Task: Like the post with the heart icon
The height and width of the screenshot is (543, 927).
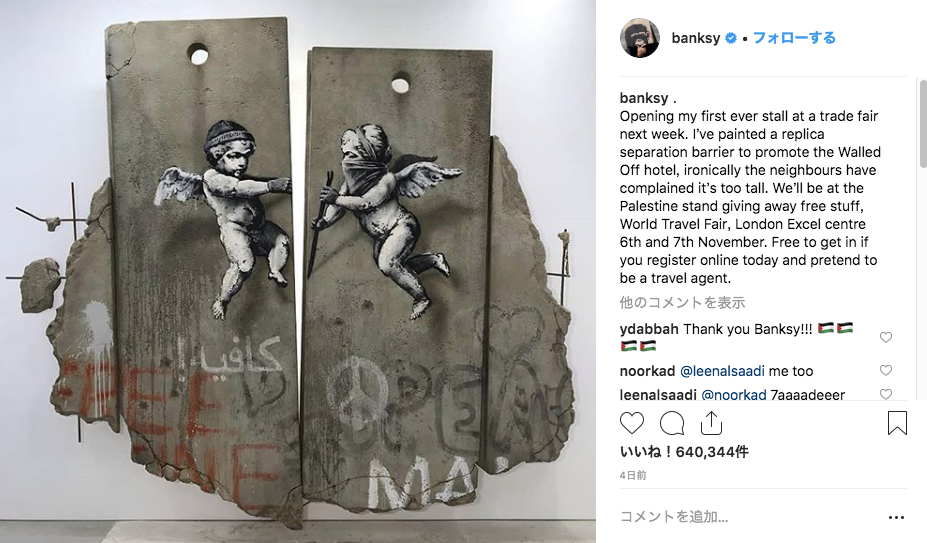Action: click(x=631, y=424)
